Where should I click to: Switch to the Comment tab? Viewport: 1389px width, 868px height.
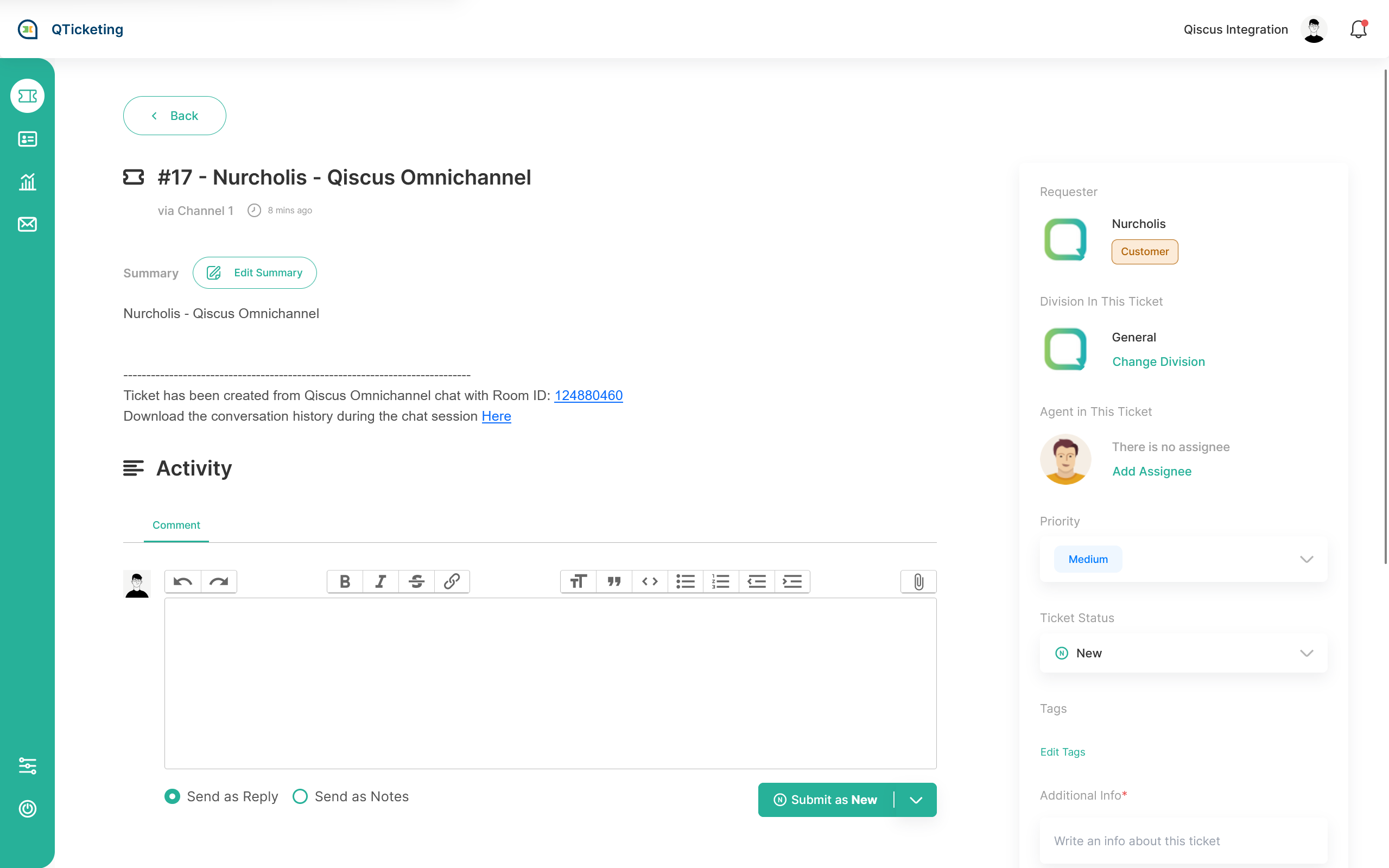tap(176, 525)
